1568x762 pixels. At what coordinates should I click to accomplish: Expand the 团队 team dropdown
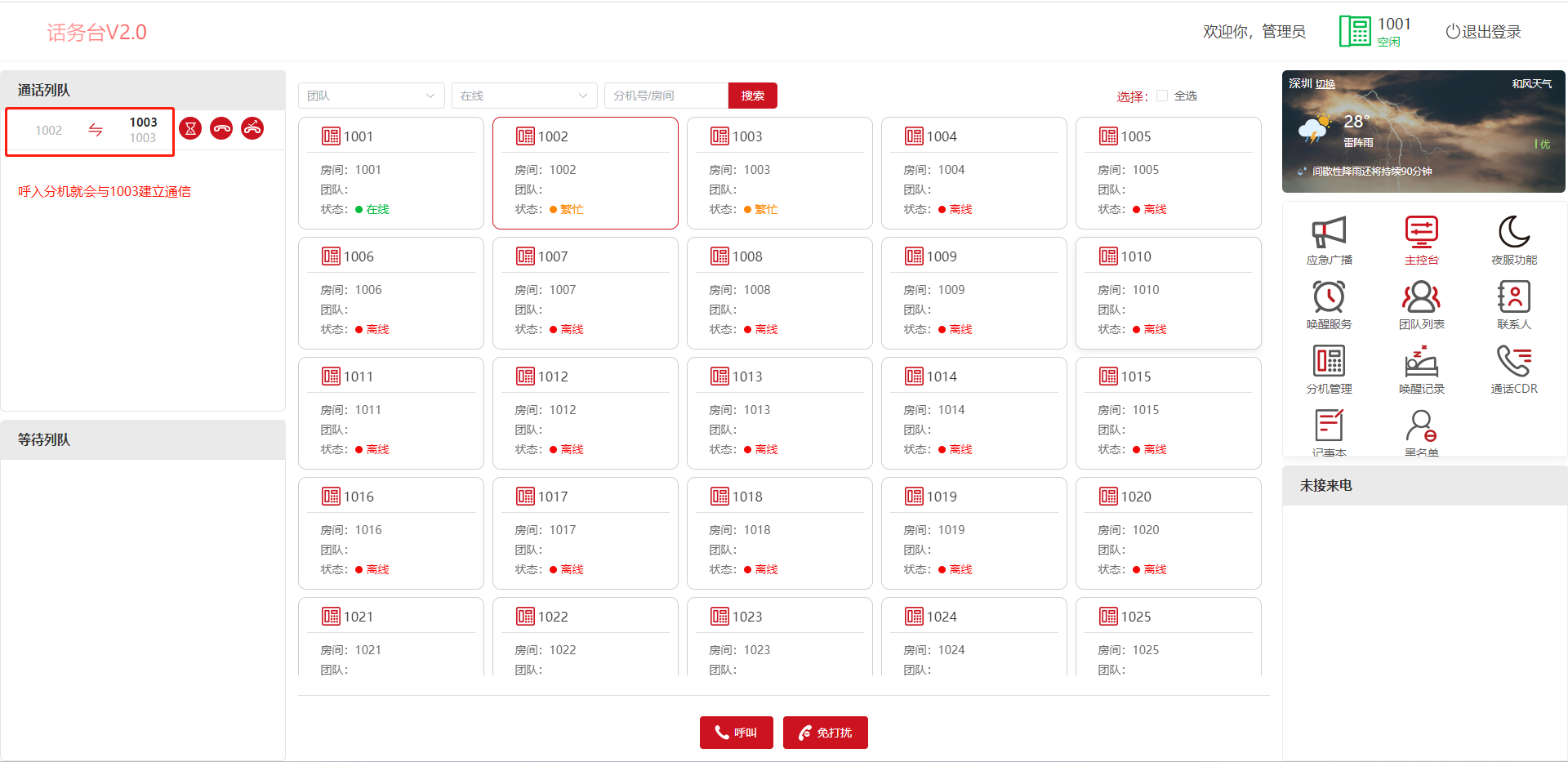(x=371, y=96)
